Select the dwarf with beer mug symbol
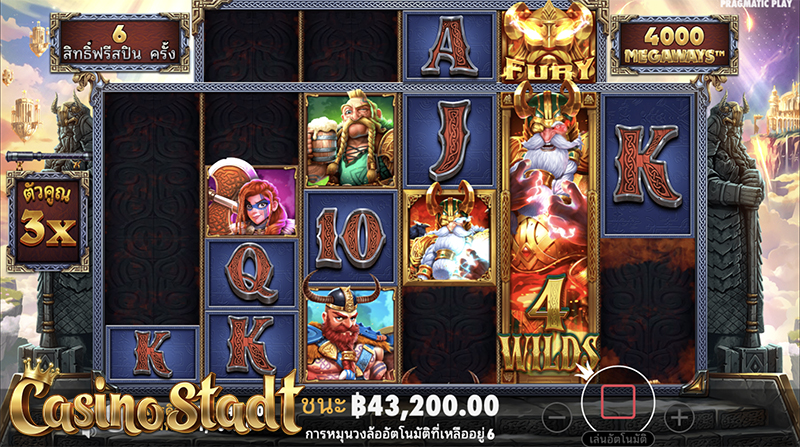 [x=350, y=139]
